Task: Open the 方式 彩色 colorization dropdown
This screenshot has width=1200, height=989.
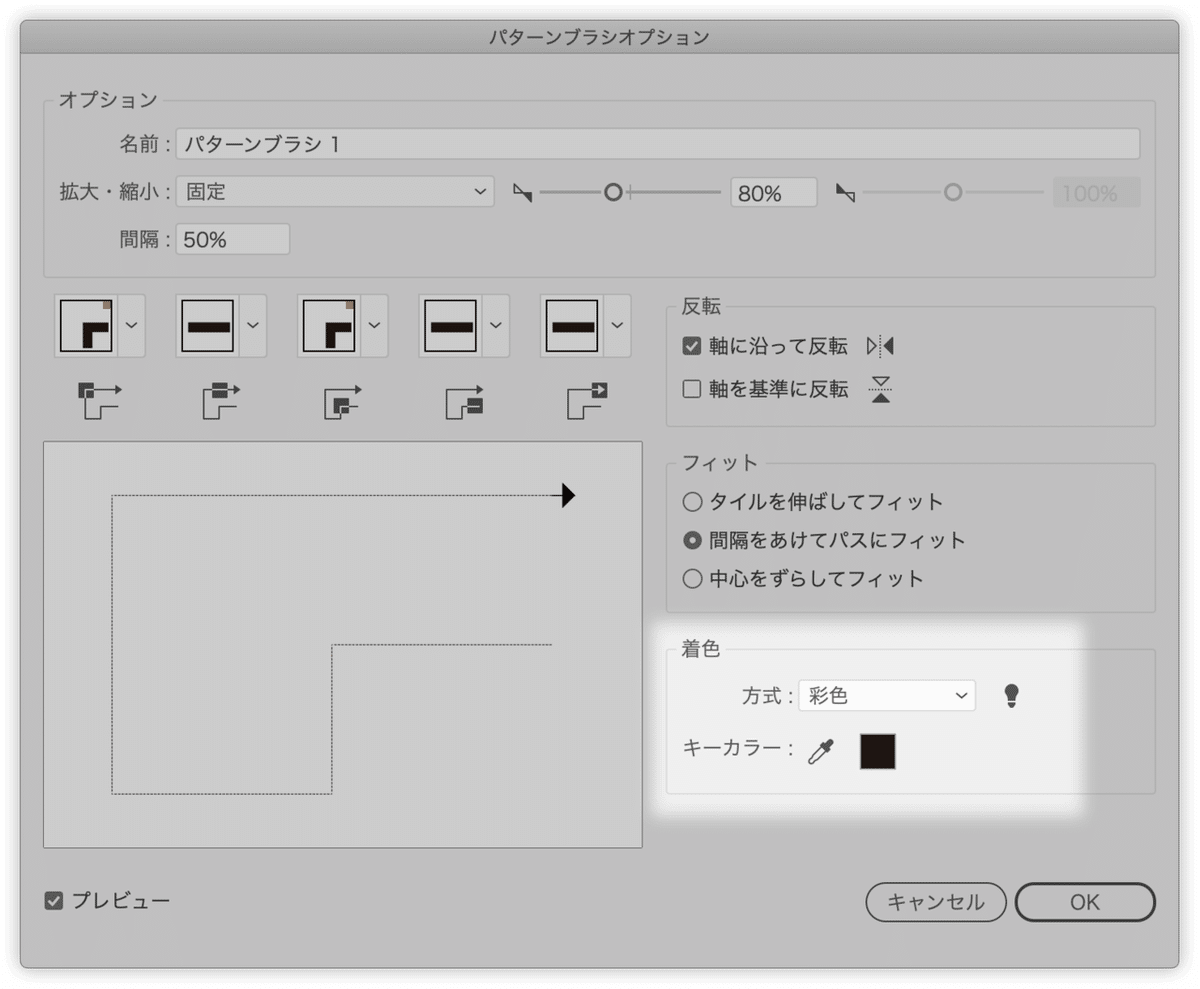Action: [x=886, y=696]
